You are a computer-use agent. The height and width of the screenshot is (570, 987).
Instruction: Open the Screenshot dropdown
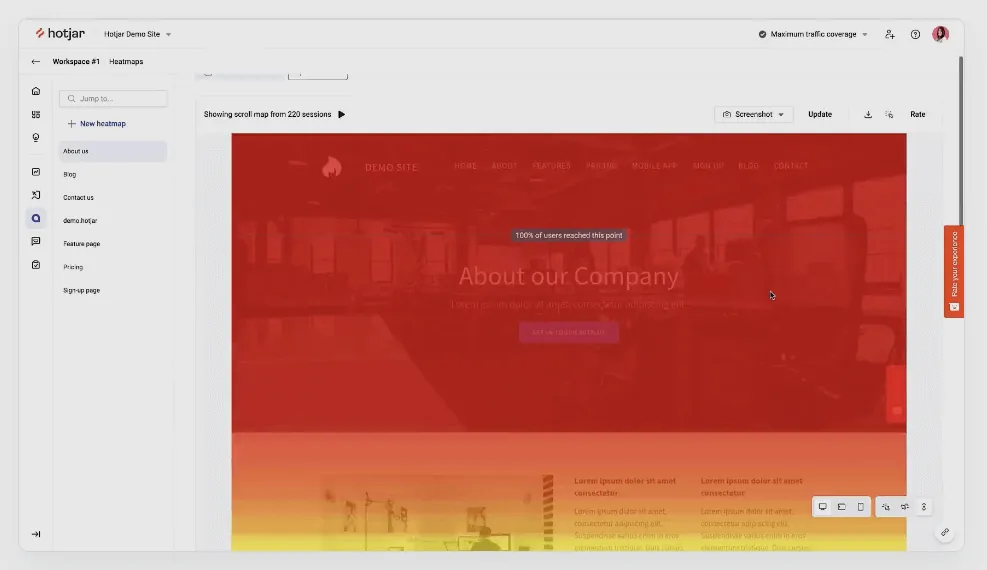click(x=753, y=115)
